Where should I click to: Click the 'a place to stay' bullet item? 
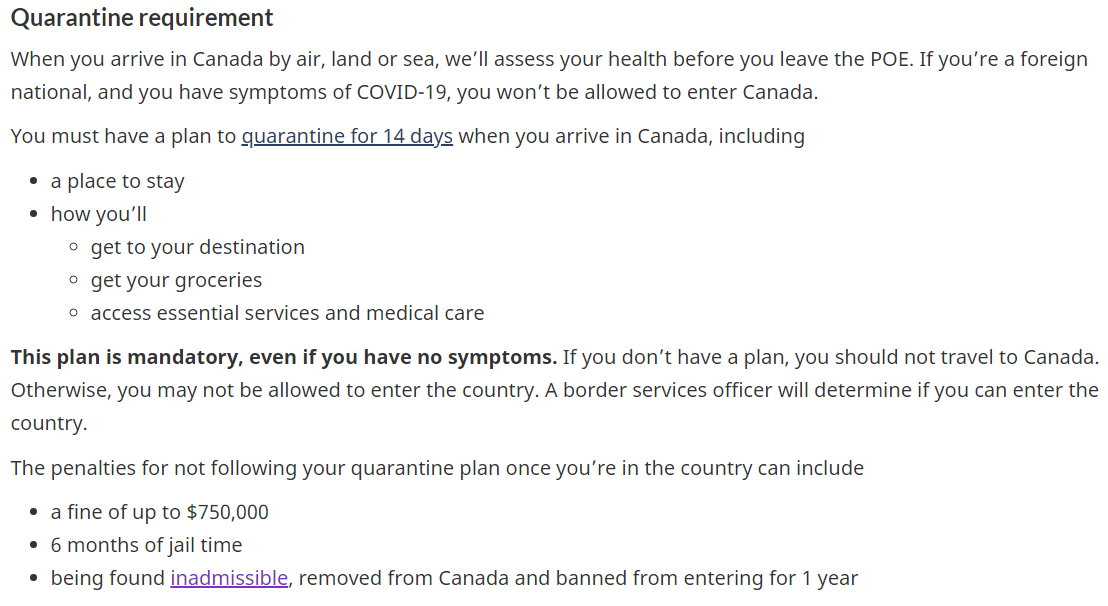point(117,182)
